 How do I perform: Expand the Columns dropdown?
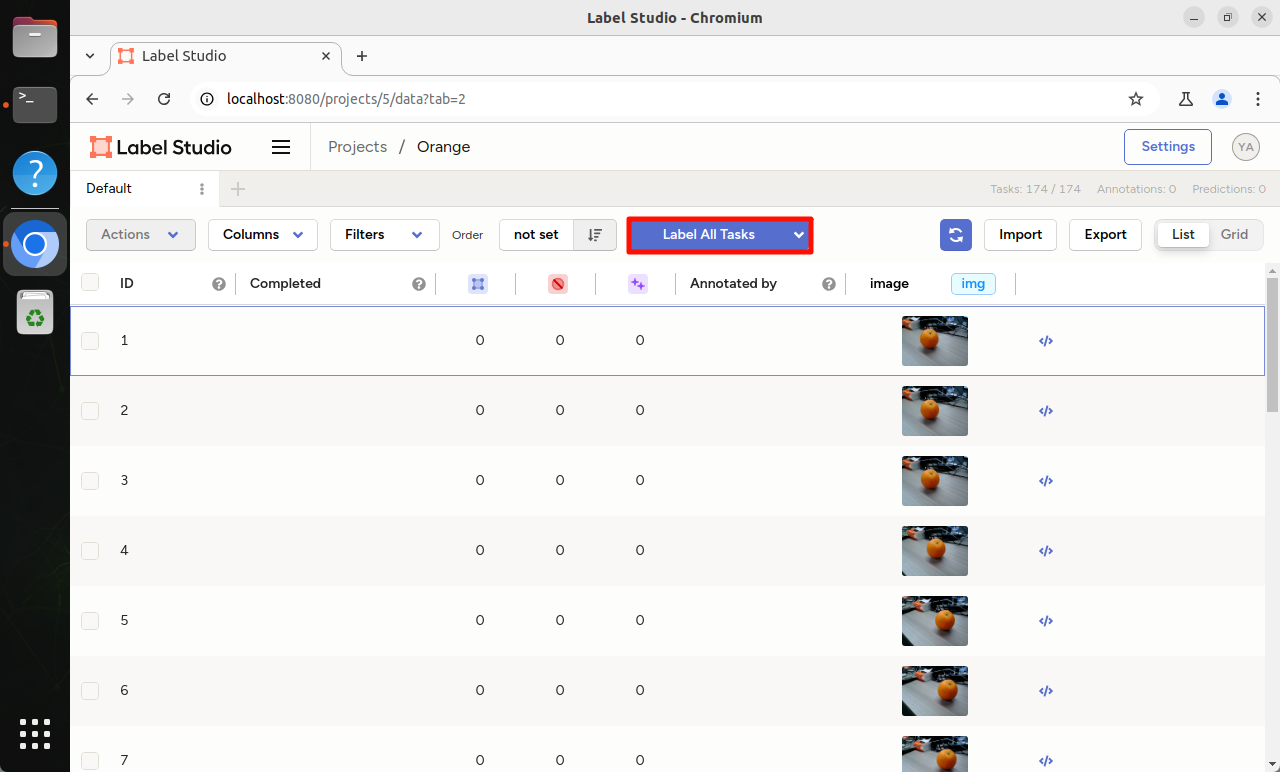[x=263, y=234]
